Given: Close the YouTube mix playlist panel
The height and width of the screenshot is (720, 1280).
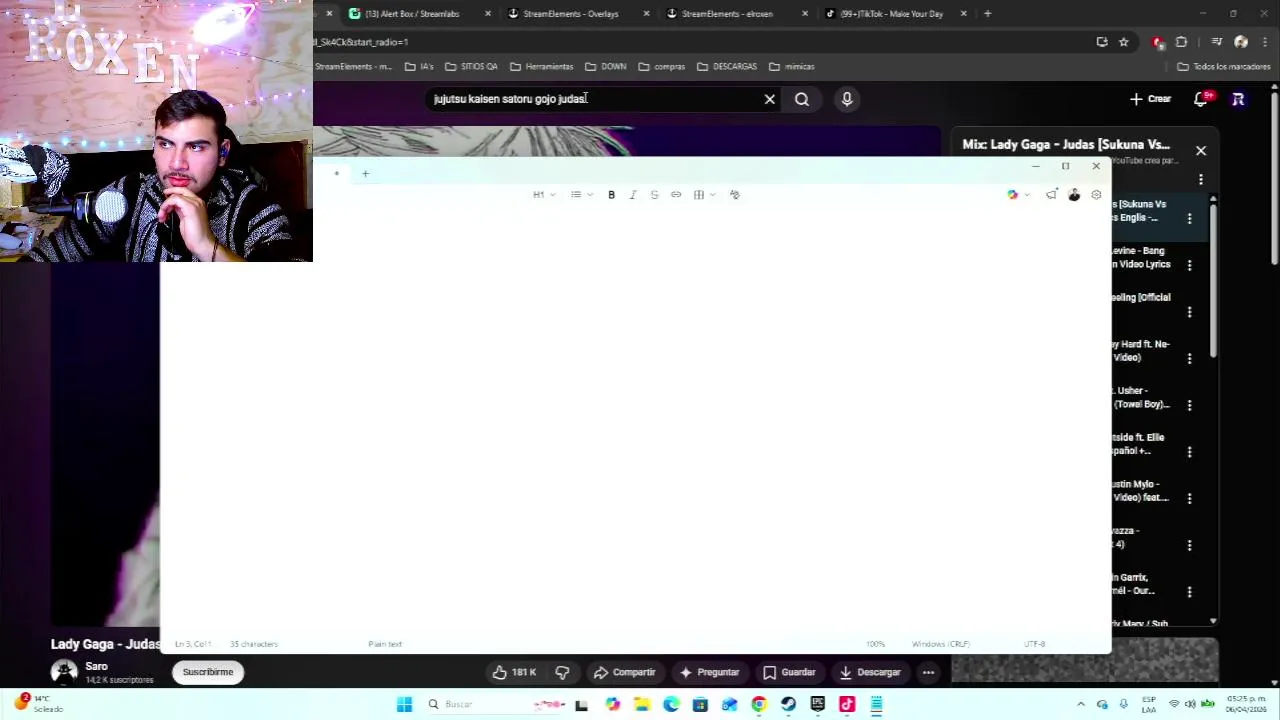Looking at the screenshot, I should (x=1201, y=151).
